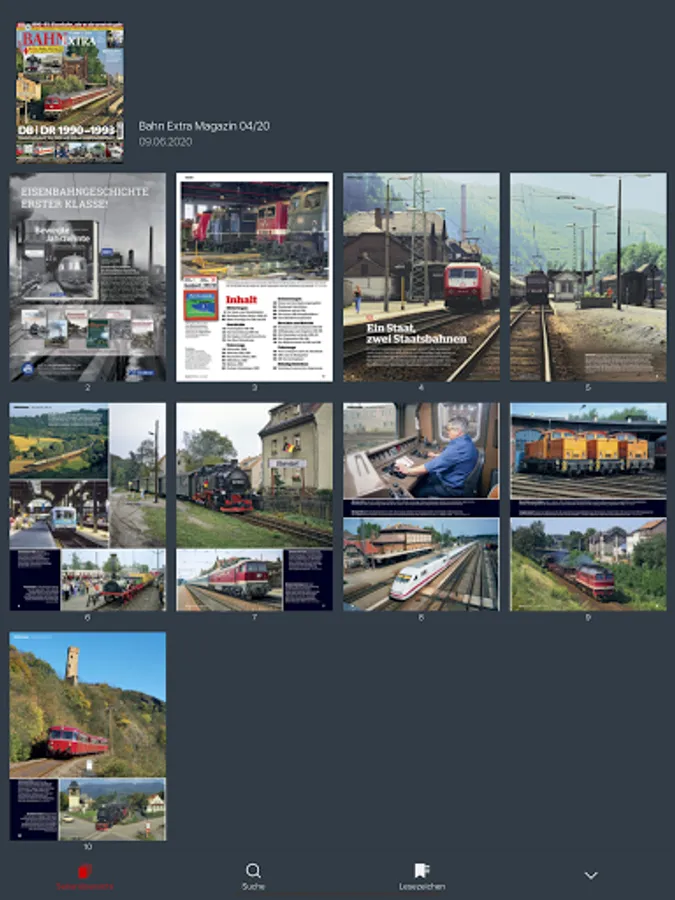This screenshot has width=675, height=900.
Task: Open page 7 black steam locomotive thumbnail
Action: (x=254, y=506)
